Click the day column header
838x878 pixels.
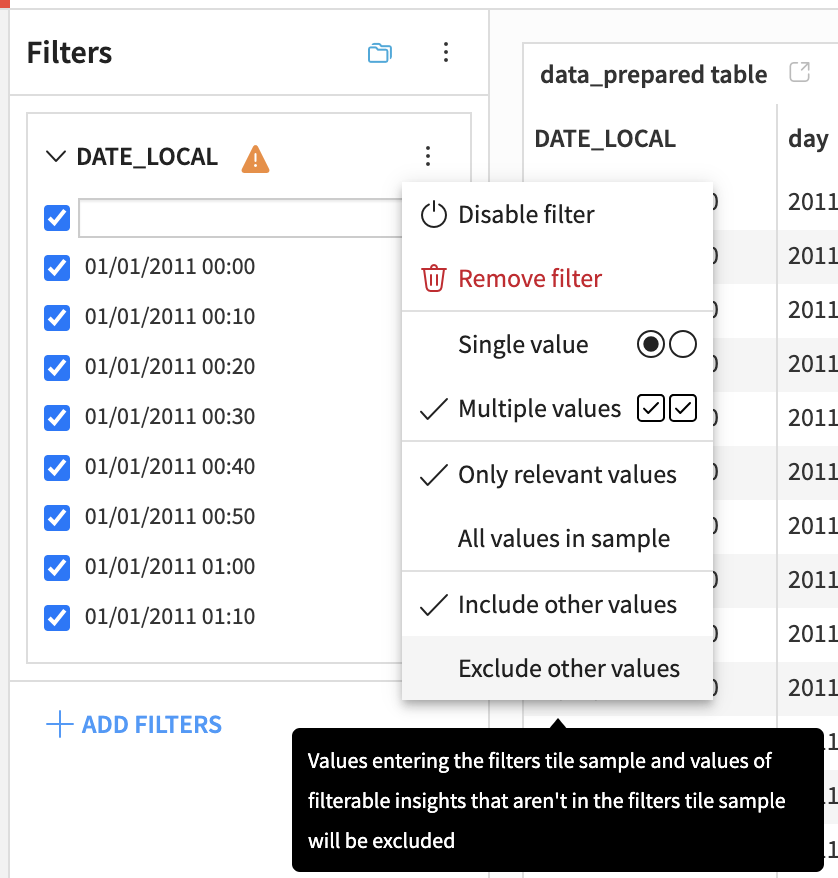tap(808, 139)
